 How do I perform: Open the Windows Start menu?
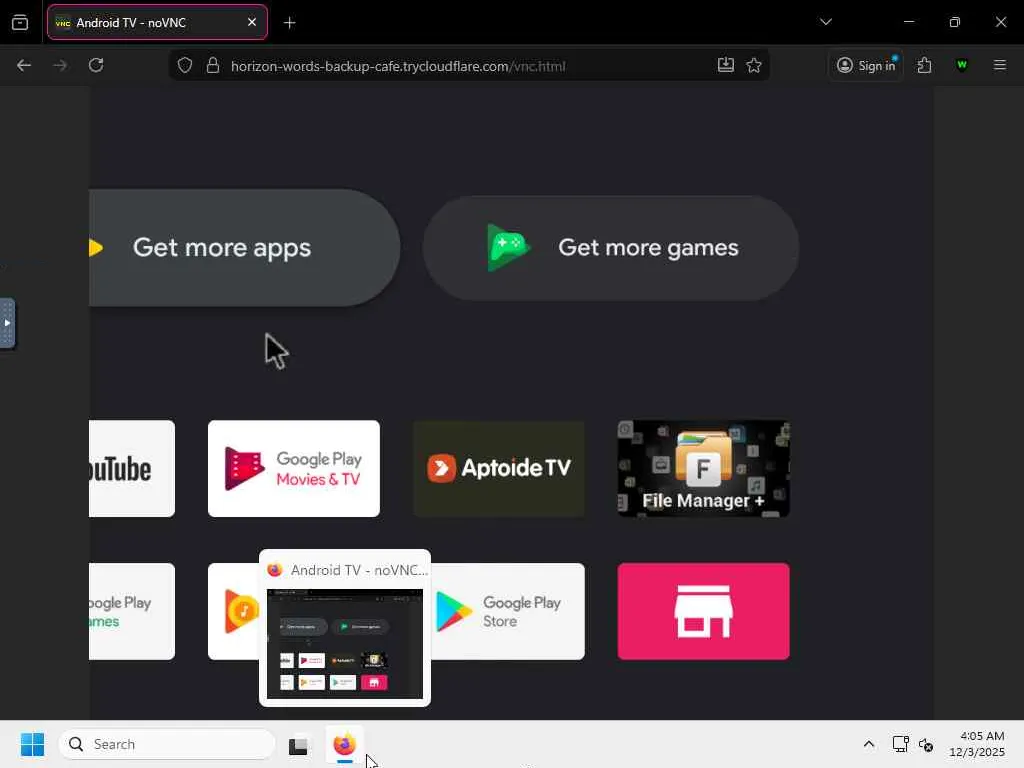click(x=32, y=744)
